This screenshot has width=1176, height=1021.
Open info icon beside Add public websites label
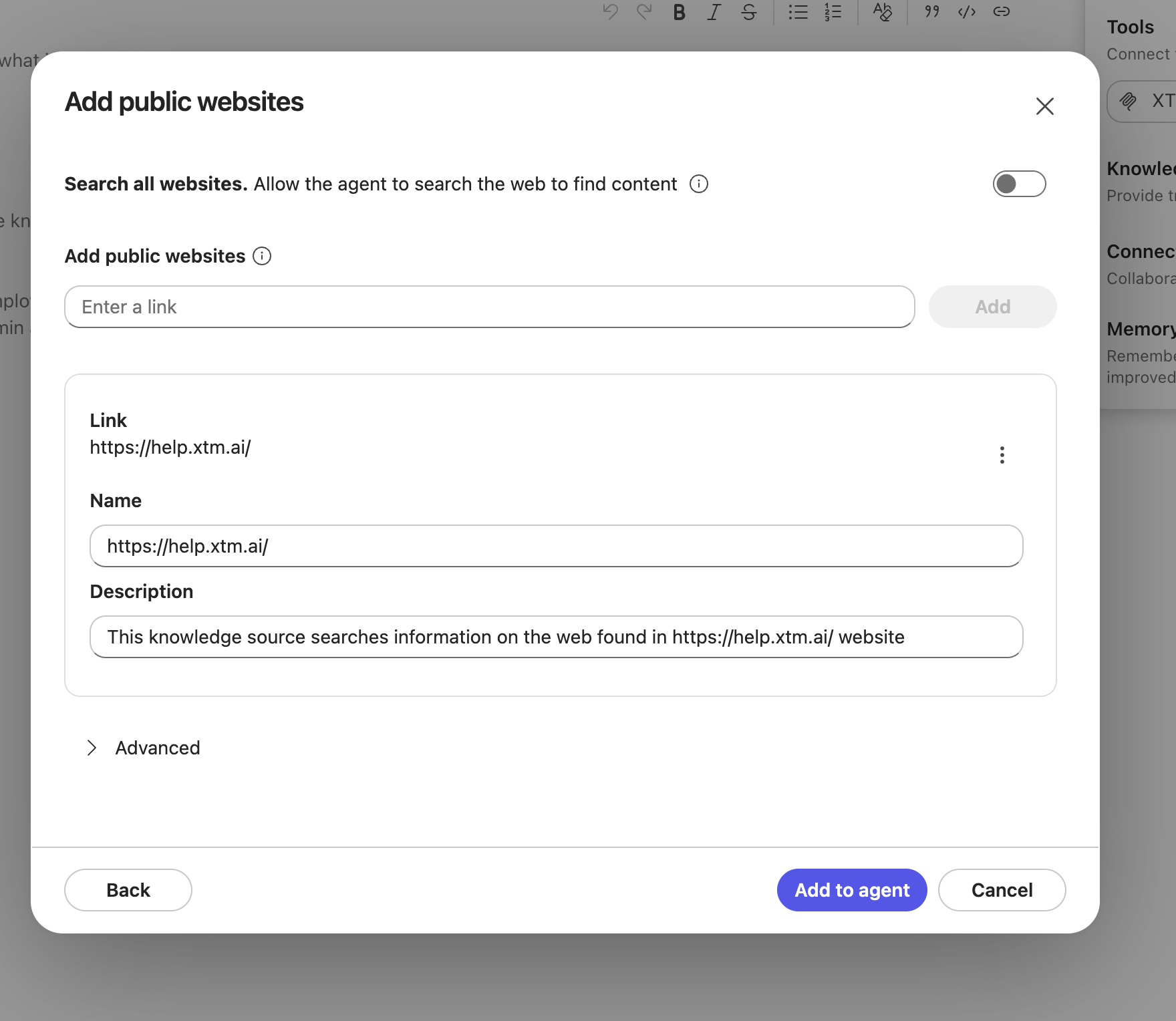pyautogui.click(x=262, y=256)
